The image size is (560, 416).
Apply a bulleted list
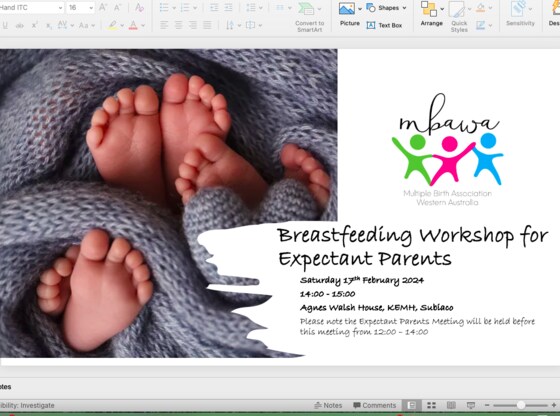[x=164, y=7]
